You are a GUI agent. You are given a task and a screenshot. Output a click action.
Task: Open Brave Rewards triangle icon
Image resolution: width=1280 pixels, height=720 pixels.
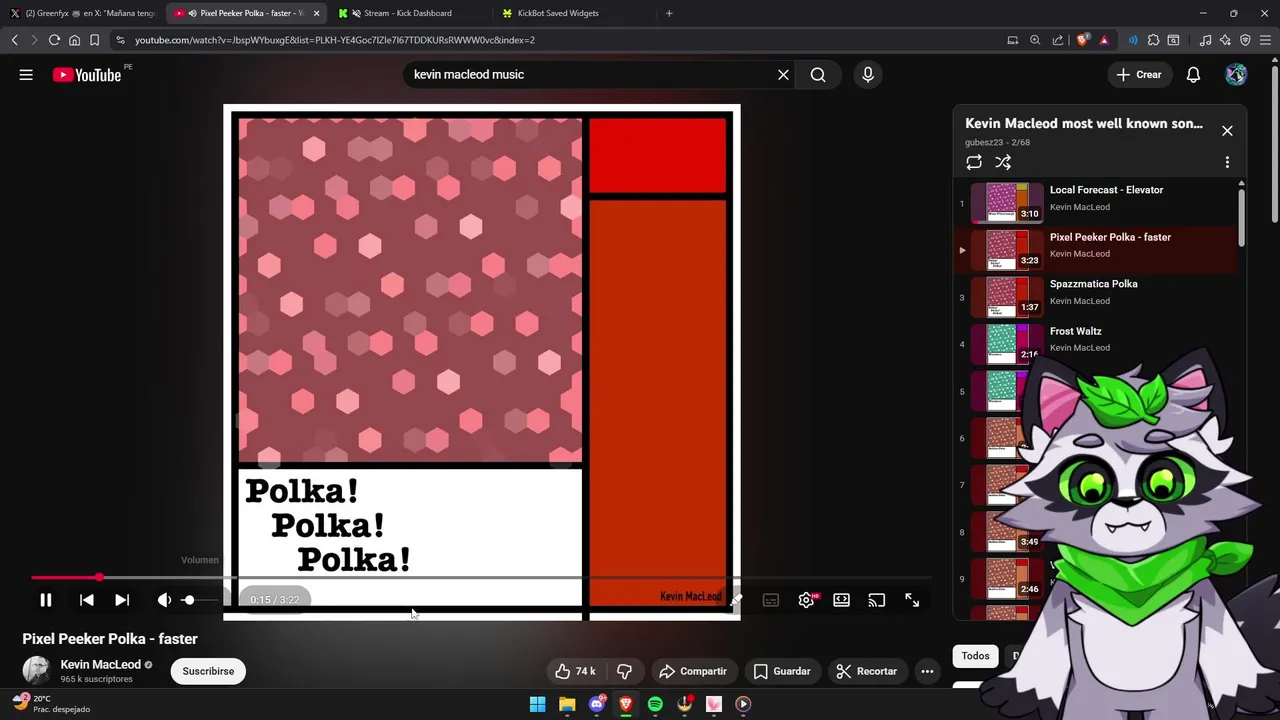tap(1104, 40)
